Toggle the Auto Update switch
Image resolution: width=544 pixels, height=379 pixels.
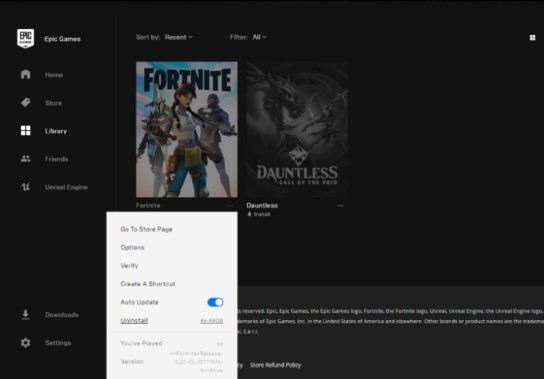[215, 302]
